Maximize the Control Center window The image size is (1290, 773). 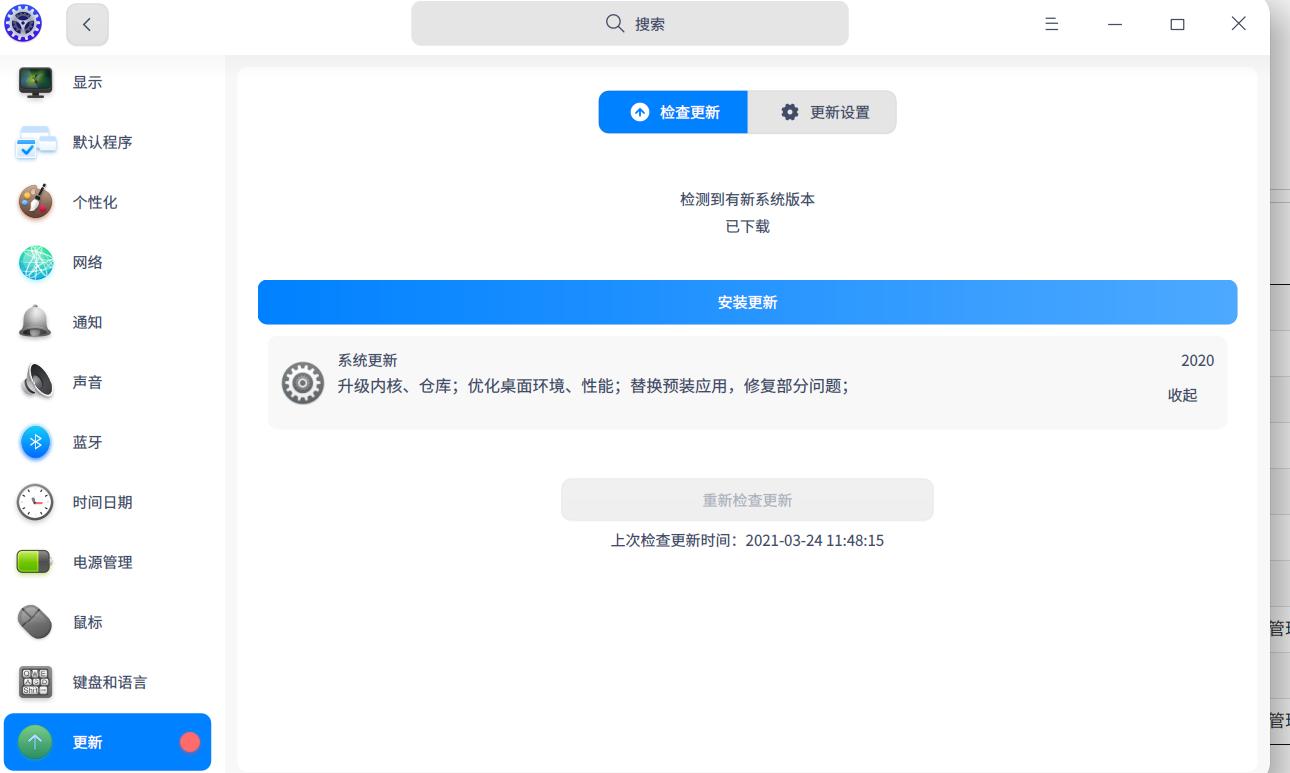pyautogui.click(x=1177, y=24)
